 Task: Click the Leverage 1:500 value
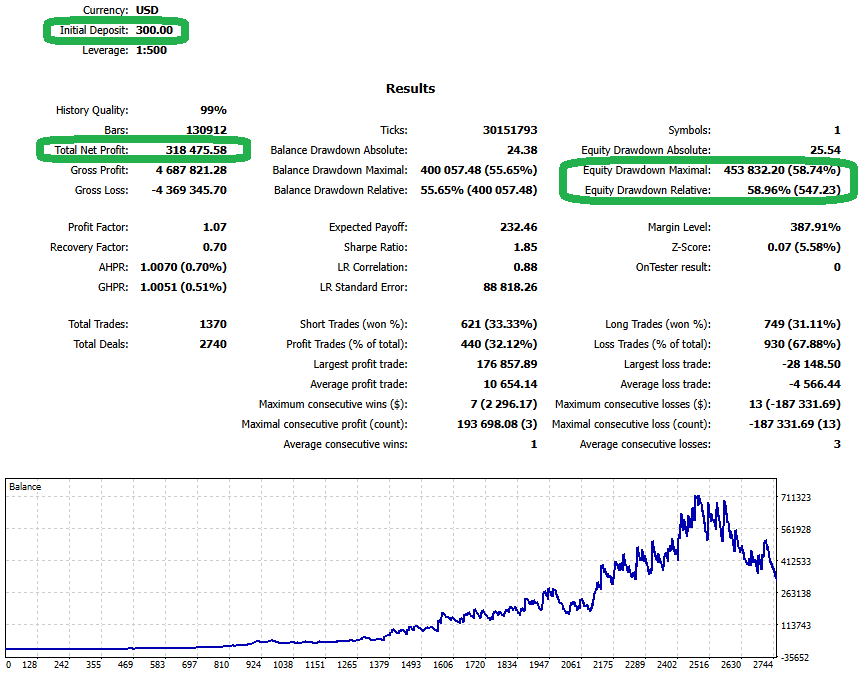(150, 50)
